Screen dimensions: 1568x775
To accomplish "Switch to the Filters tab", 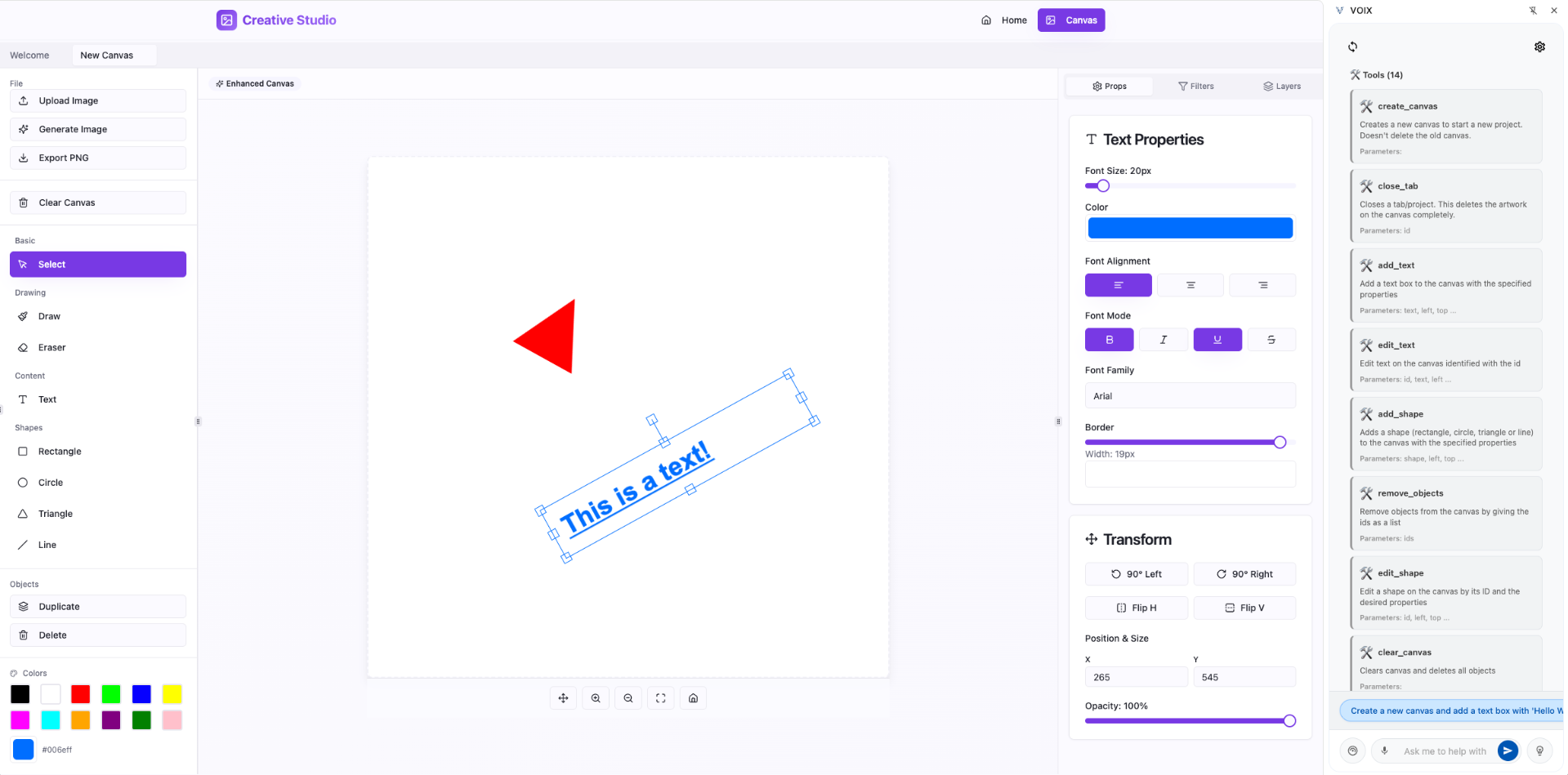I will click(x=1195, y=87).
